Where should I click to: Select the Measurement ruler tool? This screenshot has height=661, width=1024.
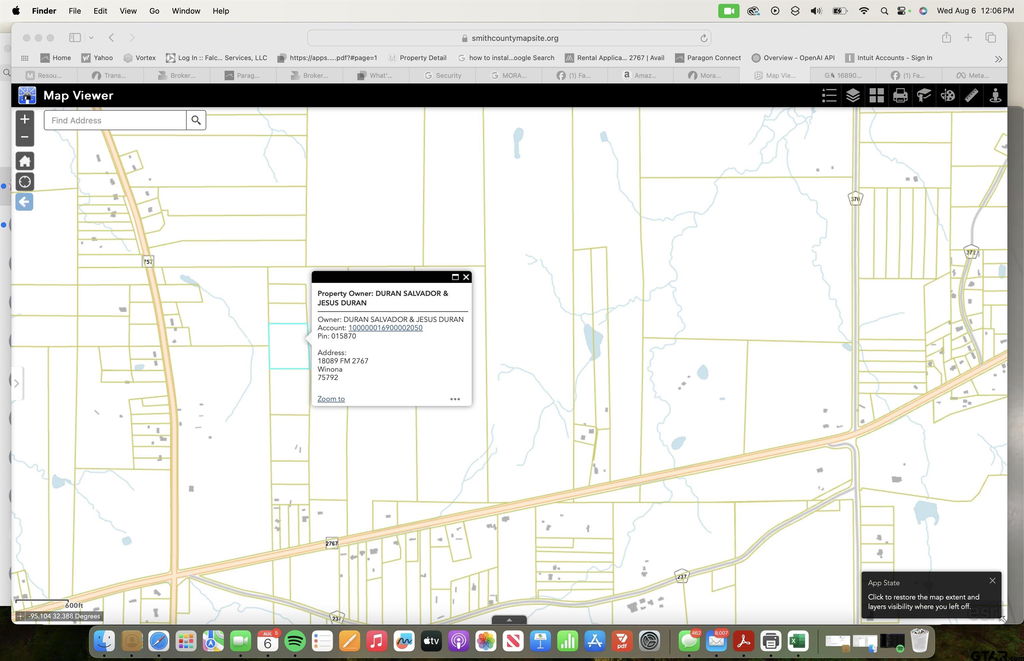point(971,95)
